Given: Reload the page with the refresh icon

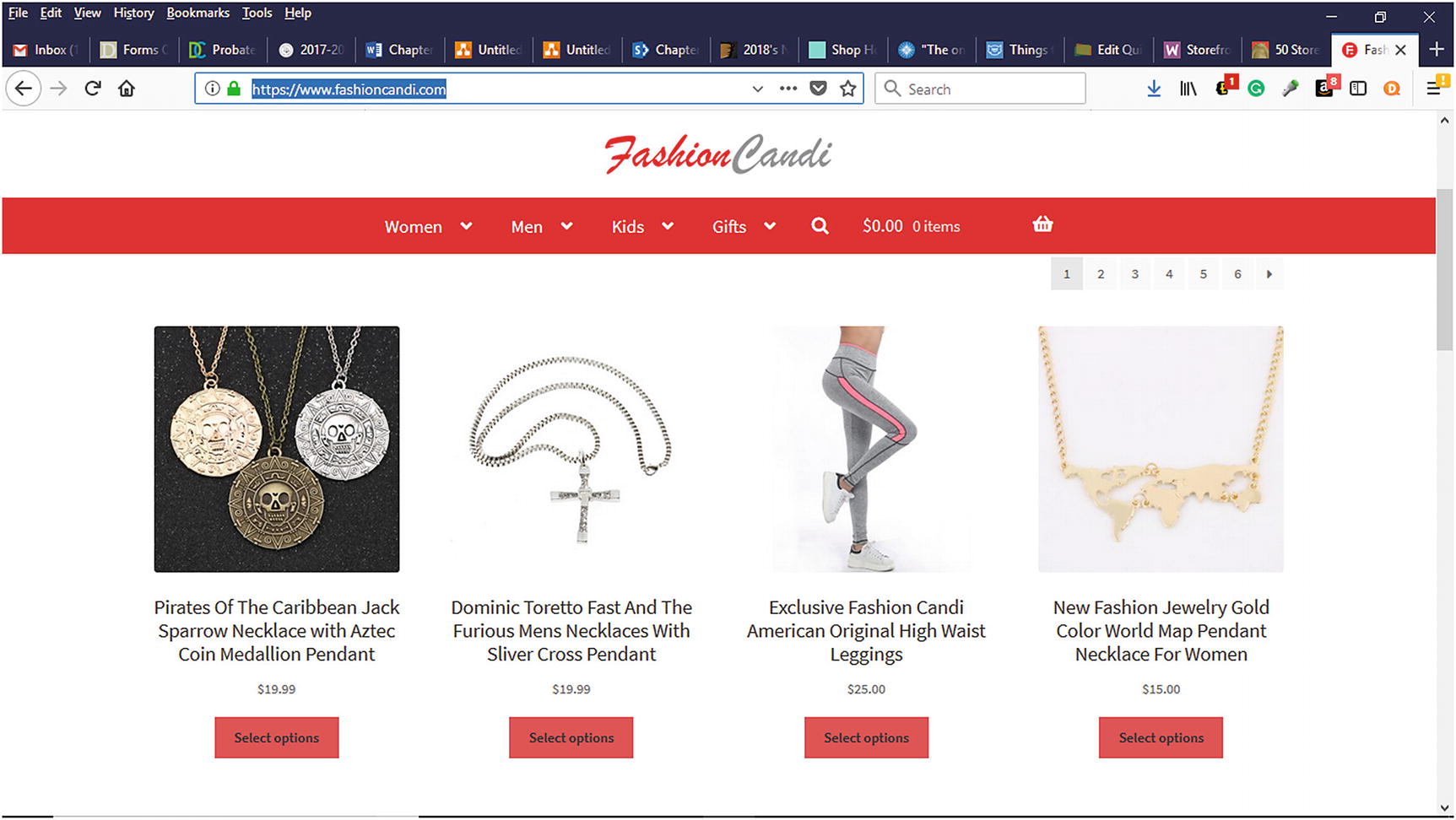Looking at the screenshot, I should click(93, 89).
